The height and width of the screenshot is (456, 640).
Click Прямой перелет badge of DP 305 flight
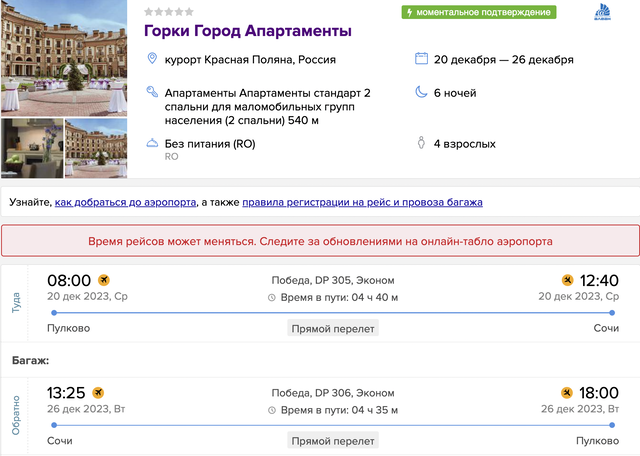333,329
